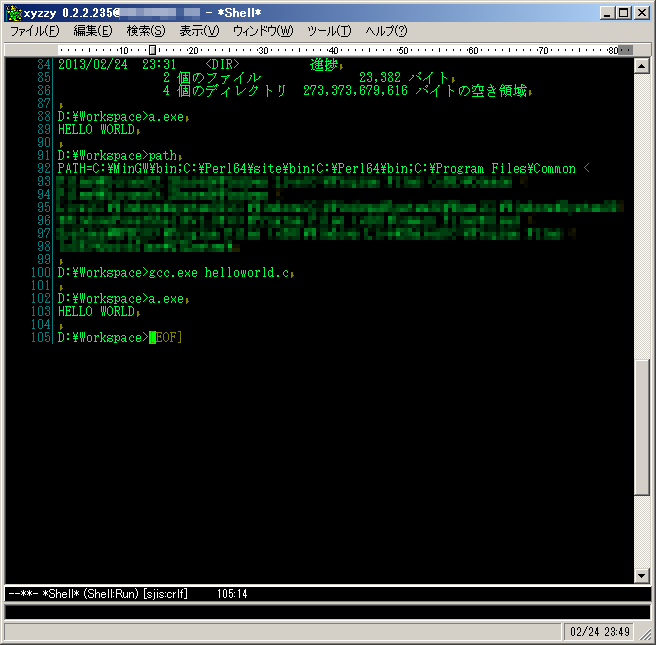Click the encoding indicator [sjis:crlf]
Viewport: 656px width, 645px height.
pyautogui.click(x=165, y=594)
